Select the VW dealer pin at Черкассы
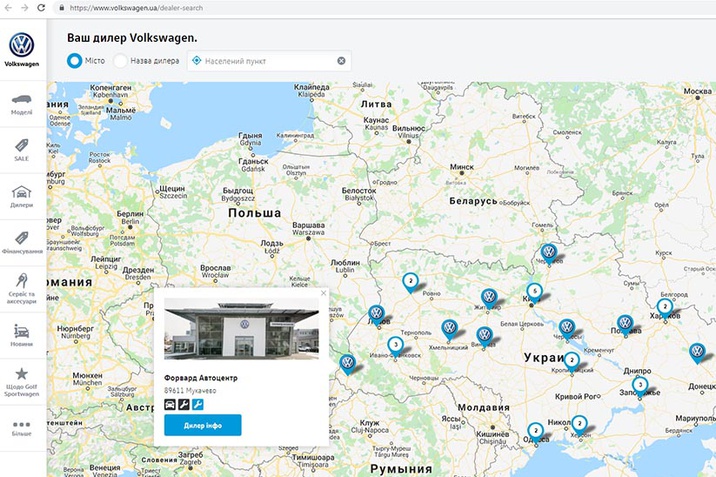 click(x=567, y=329)
